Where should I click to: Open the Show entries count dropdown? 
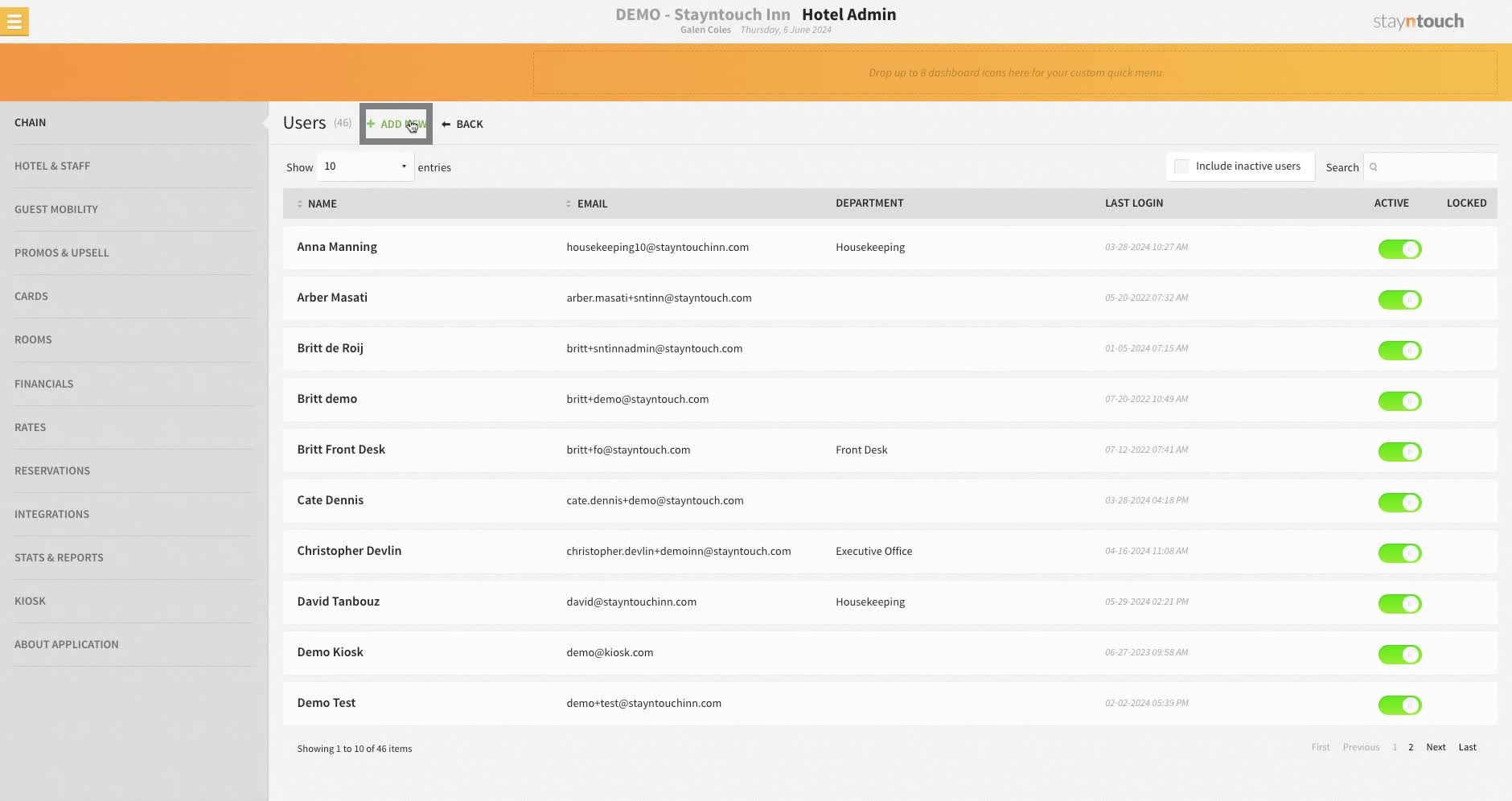(x=366, y=166)
